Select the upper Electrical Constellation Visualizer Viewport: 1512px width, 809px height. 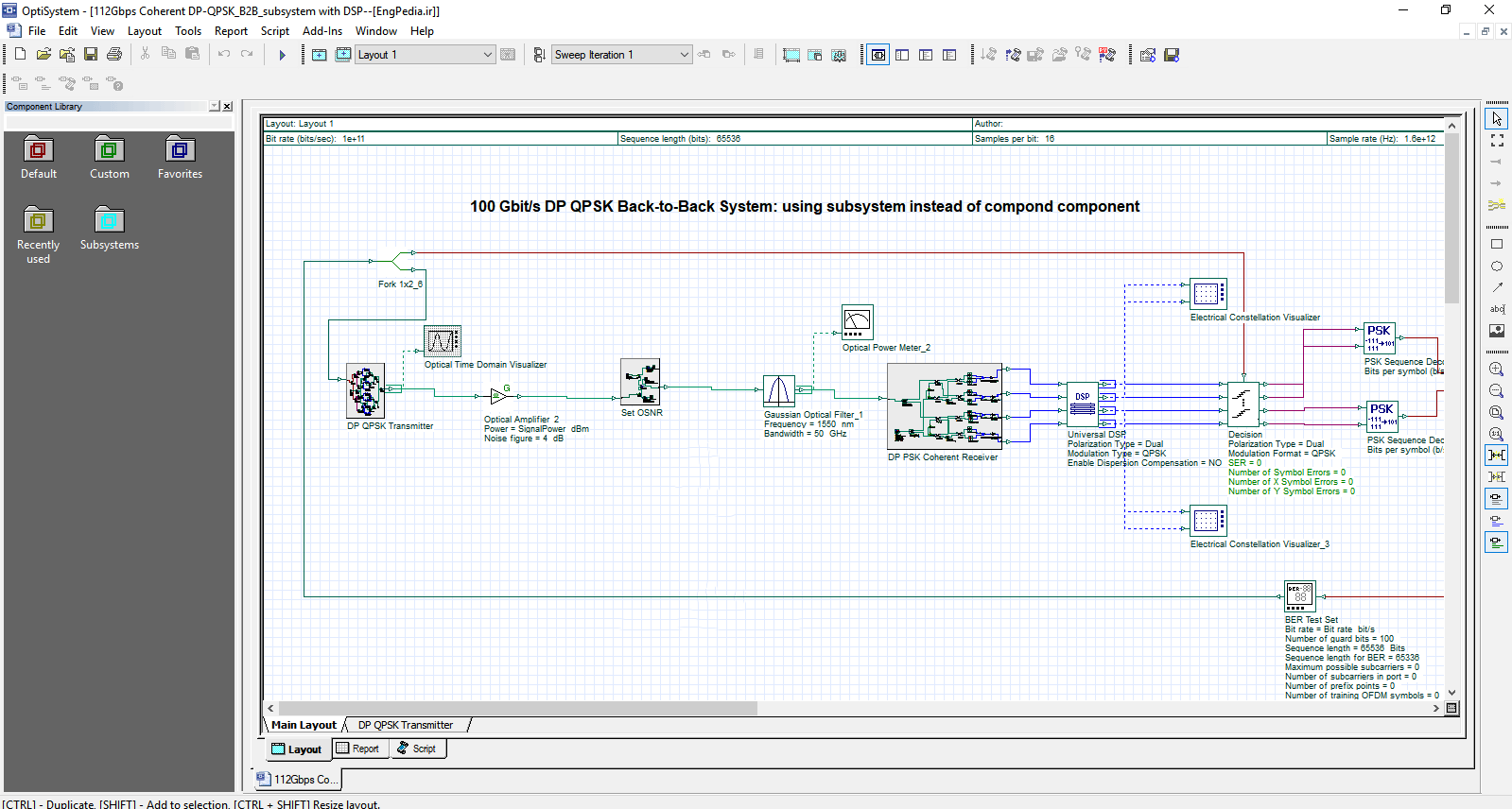1208,294
